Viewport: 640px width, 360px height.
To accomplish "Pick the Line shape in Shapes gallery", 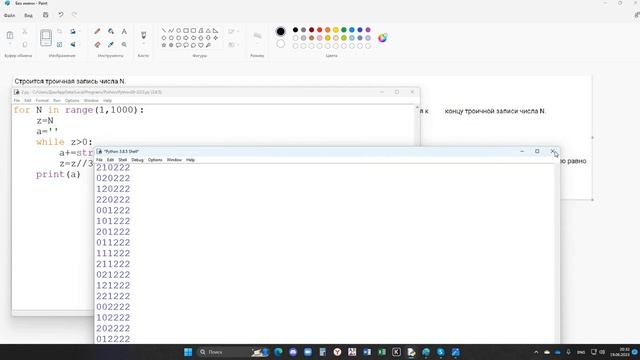I will (164, 31).
